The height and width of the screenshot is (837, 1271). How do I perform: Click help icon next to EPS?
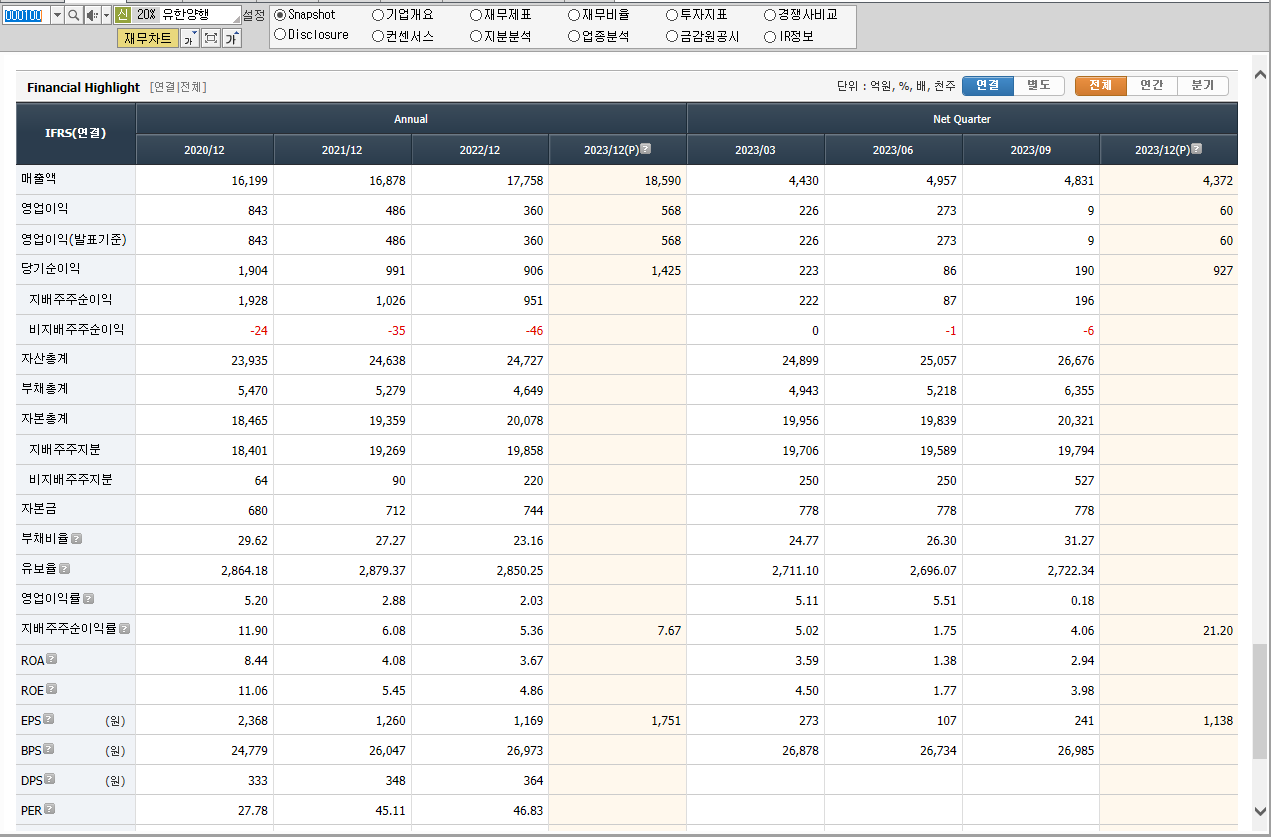coord(48,719)
